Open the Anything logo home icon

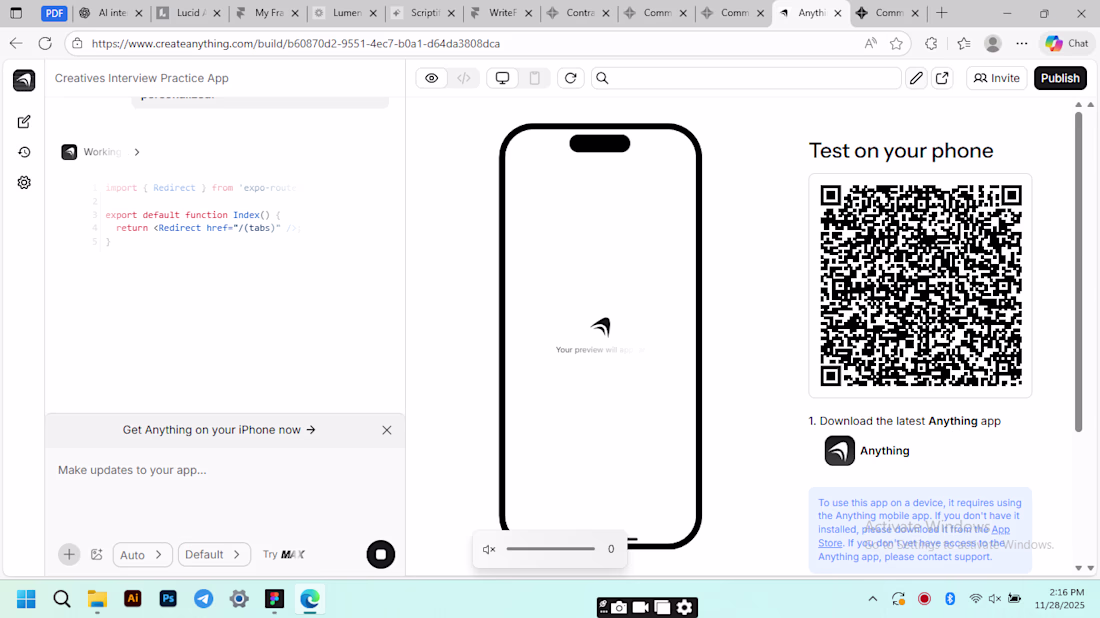click(x=24, y=80)
